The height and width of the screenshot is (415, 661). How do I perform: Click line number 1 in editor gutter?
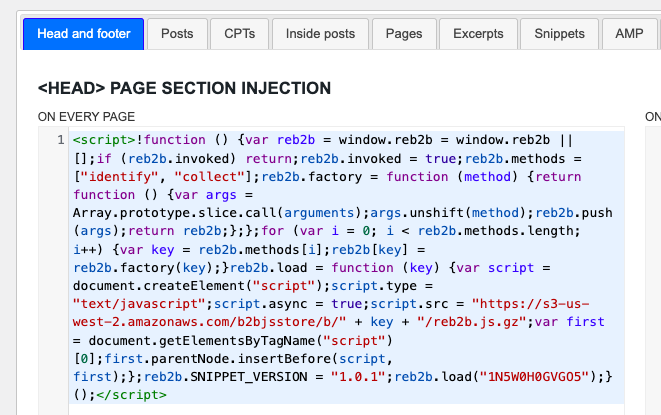pyautogui.click(x=61, y=140)
